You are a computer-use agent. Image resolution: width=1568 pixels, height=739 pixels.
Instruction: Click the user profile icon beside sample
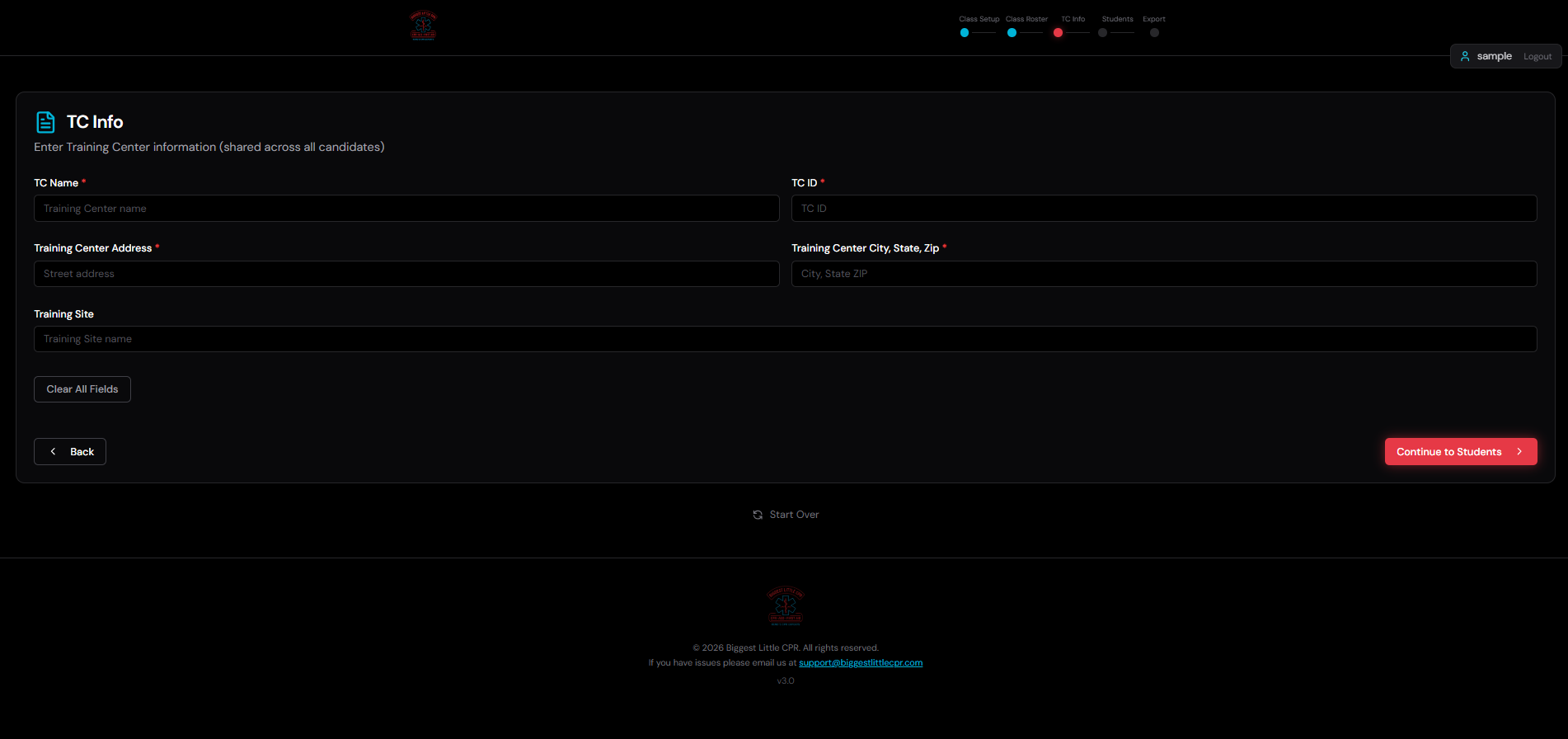[1465, 56]
